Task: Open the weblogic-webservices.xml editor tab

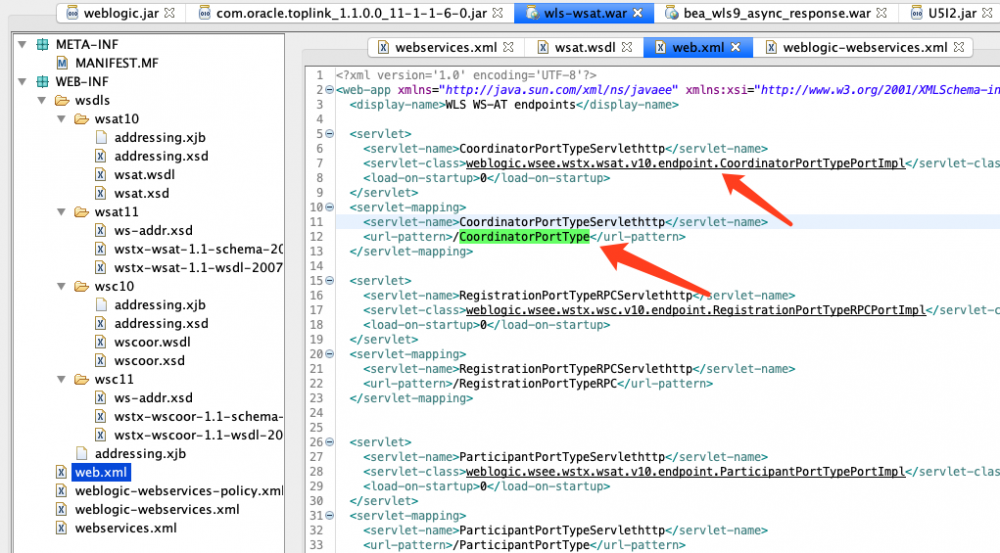Action: click(865, 47)
